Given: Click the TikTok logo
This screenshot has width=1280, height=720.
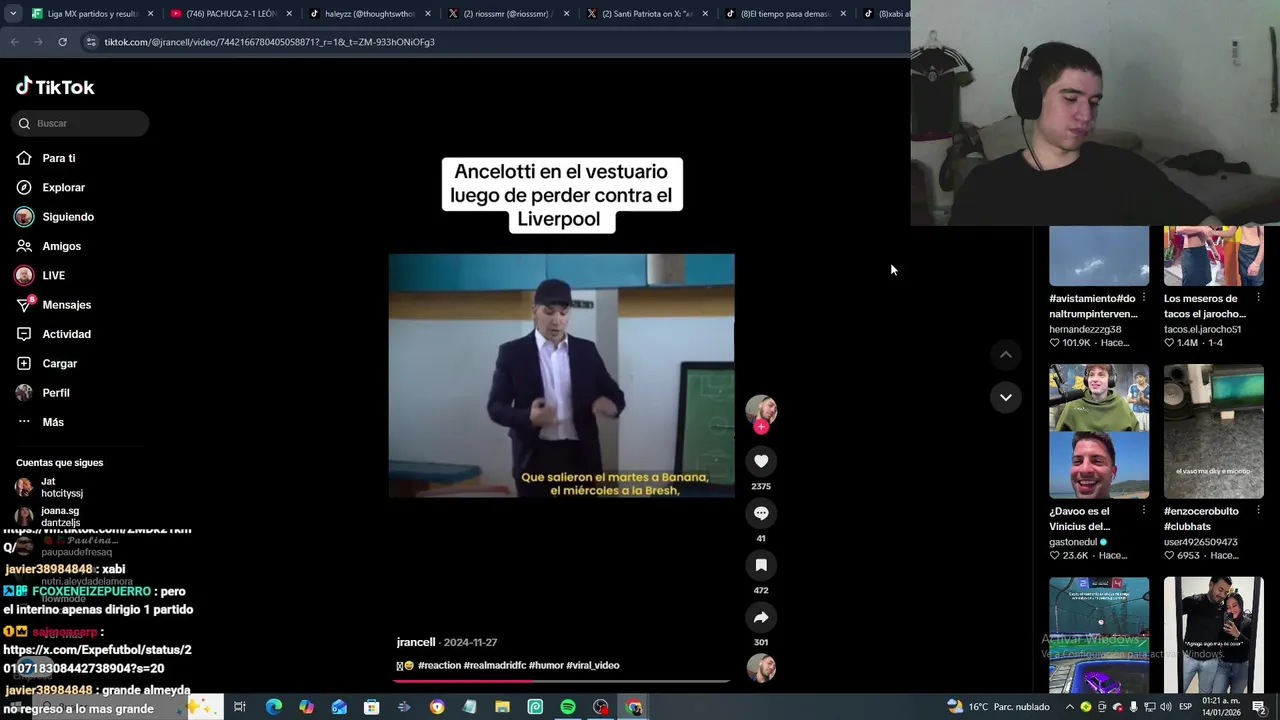Looking at the screenshot, I should (x=55, y=87).
